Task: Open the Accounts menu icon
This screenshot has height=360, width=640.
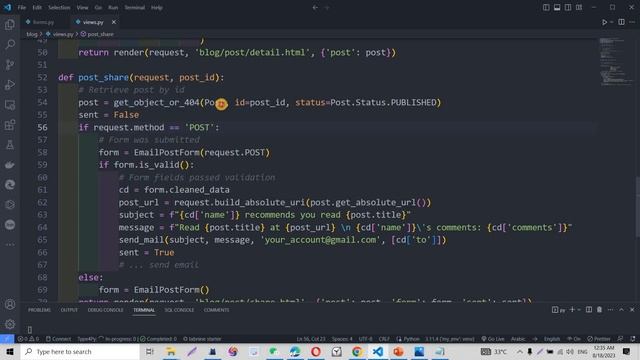Action: pos(10,304)
